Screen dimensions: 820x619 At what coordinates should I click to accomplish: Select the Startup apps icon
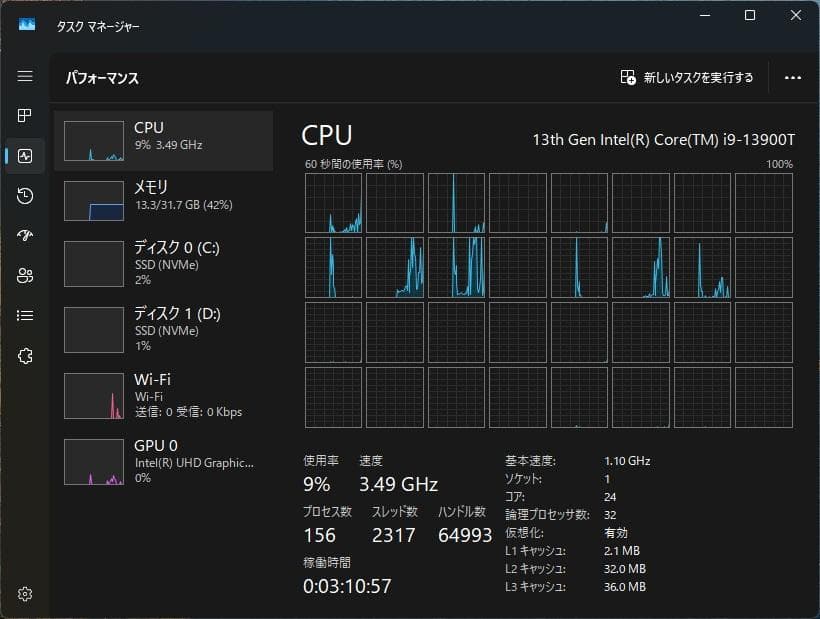pos(25,235)
